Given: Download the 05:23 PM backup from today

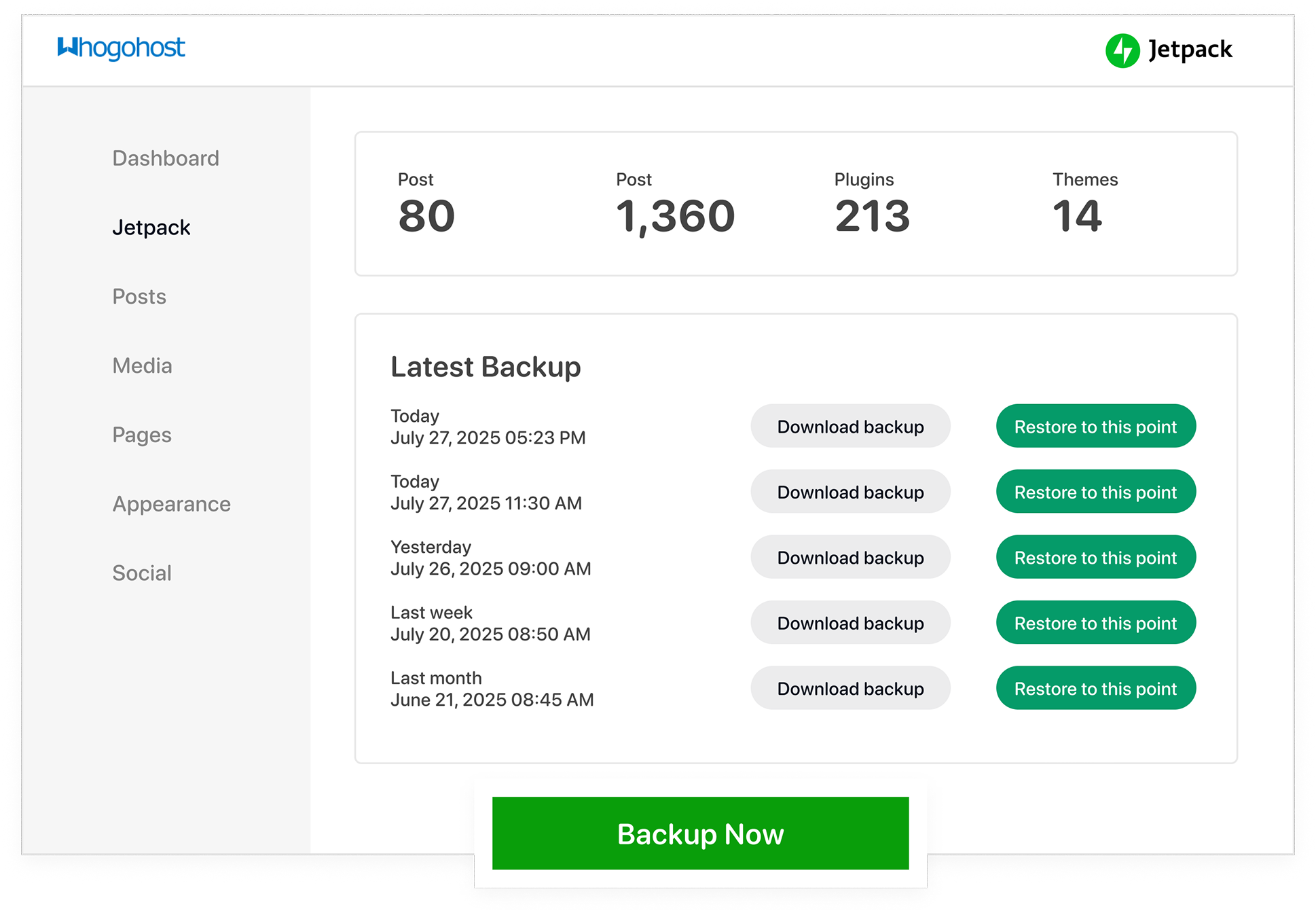Looking at the screenshot, I should tap(850, 427).
